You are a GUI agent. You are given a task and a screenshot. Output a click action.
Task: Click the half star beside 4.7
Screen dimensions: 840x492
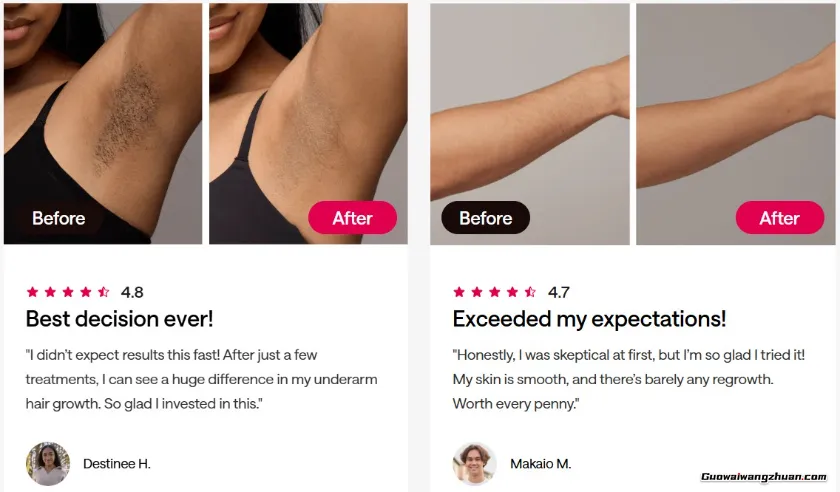pos(530,292)
